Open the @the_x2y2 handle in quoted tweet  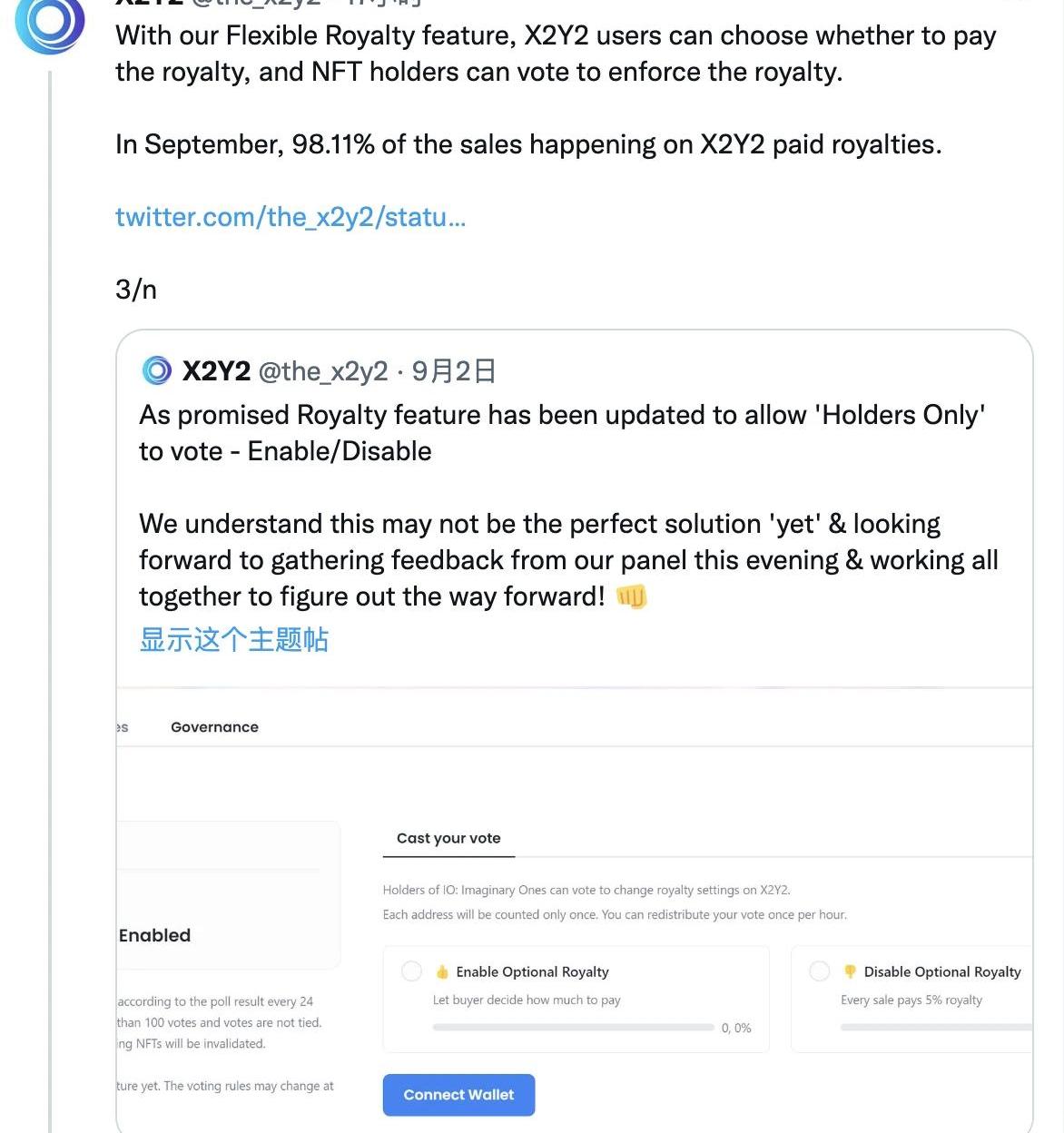pyautogui.click(x=323, y=371)
